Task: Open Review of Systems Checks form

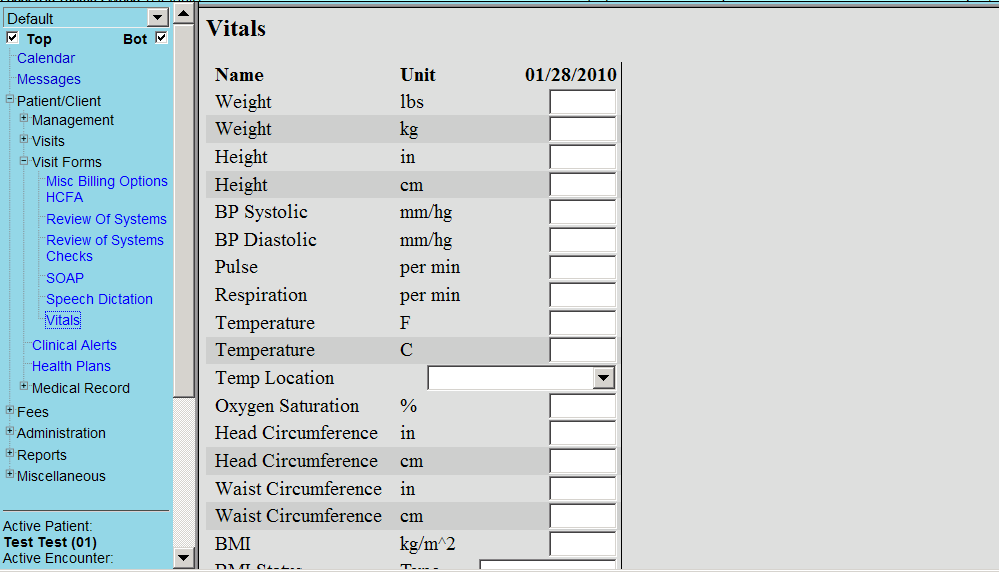Action: pyautogui.click(x=104, y=248)
